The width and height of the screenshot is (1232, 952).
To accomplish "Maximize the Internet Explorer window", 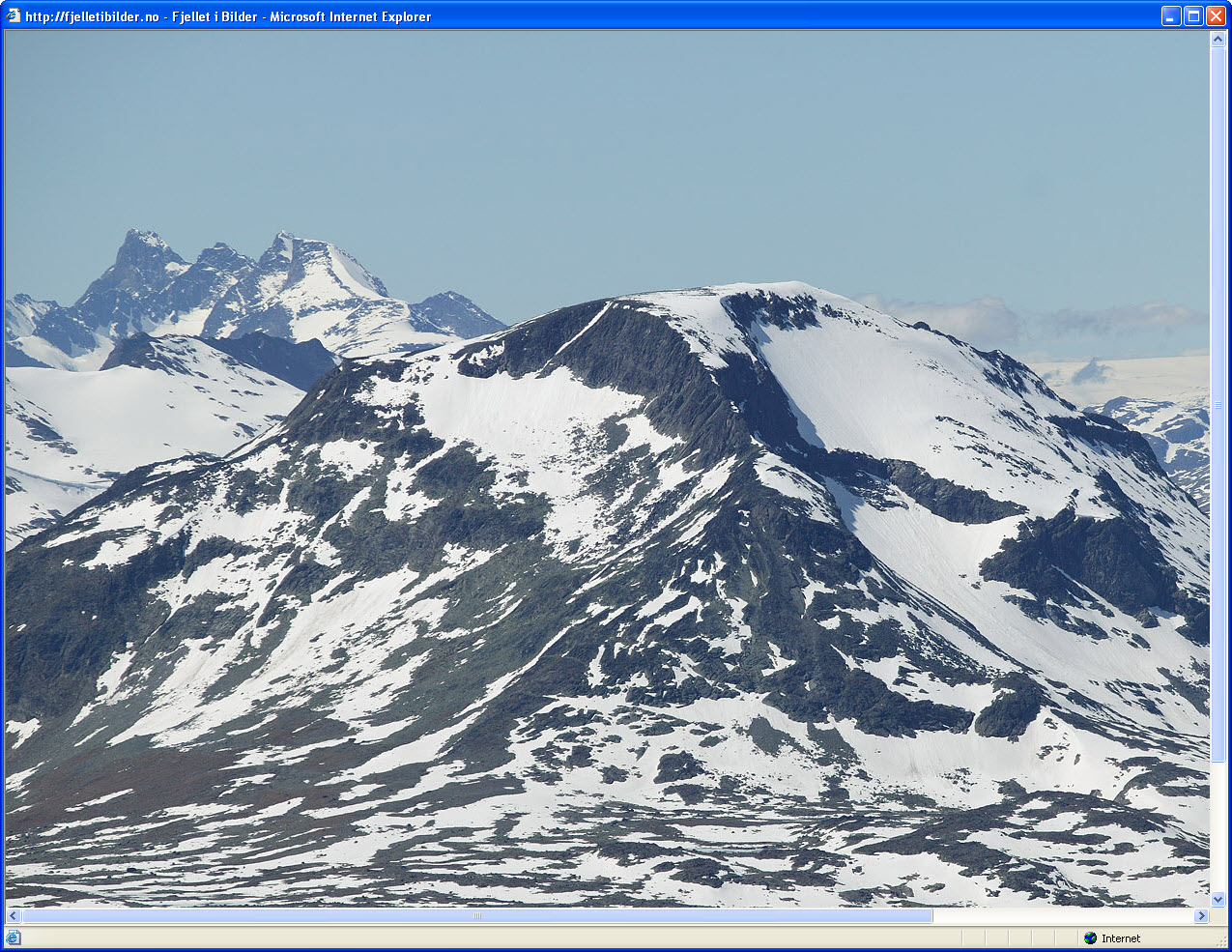I will [x=1193, y=16].
